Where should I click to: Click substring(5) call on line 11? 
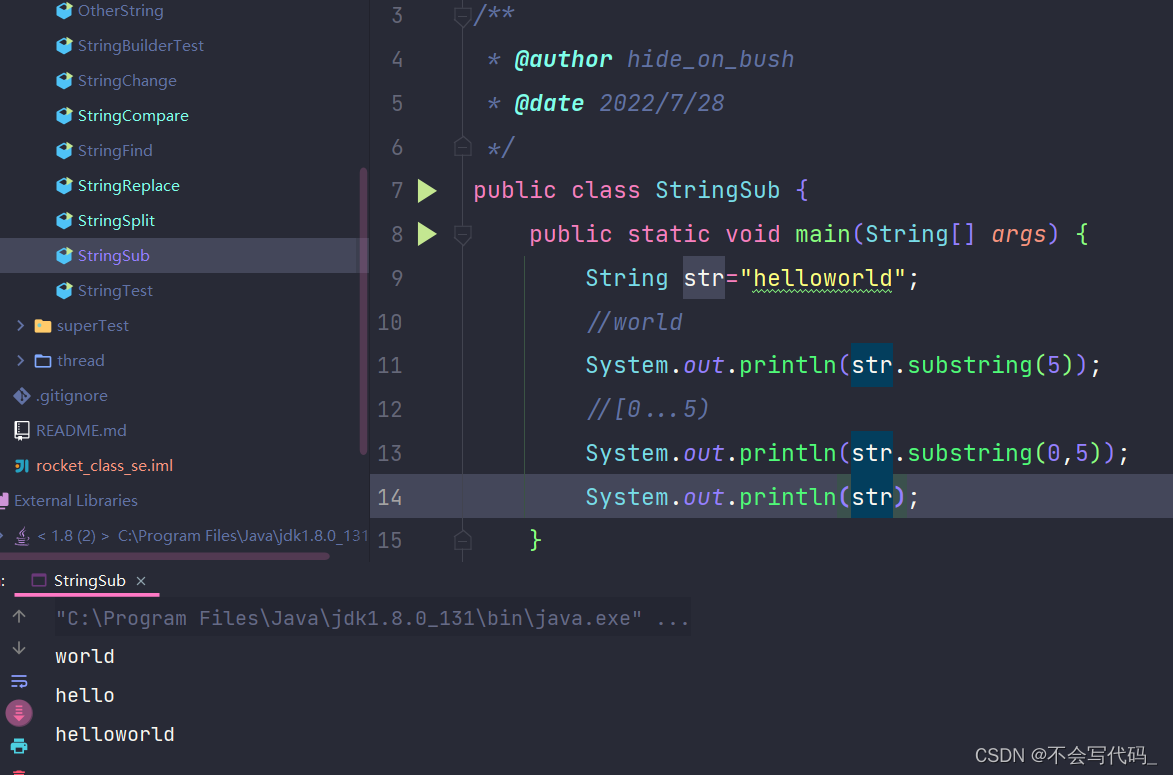tap(996, 365)
